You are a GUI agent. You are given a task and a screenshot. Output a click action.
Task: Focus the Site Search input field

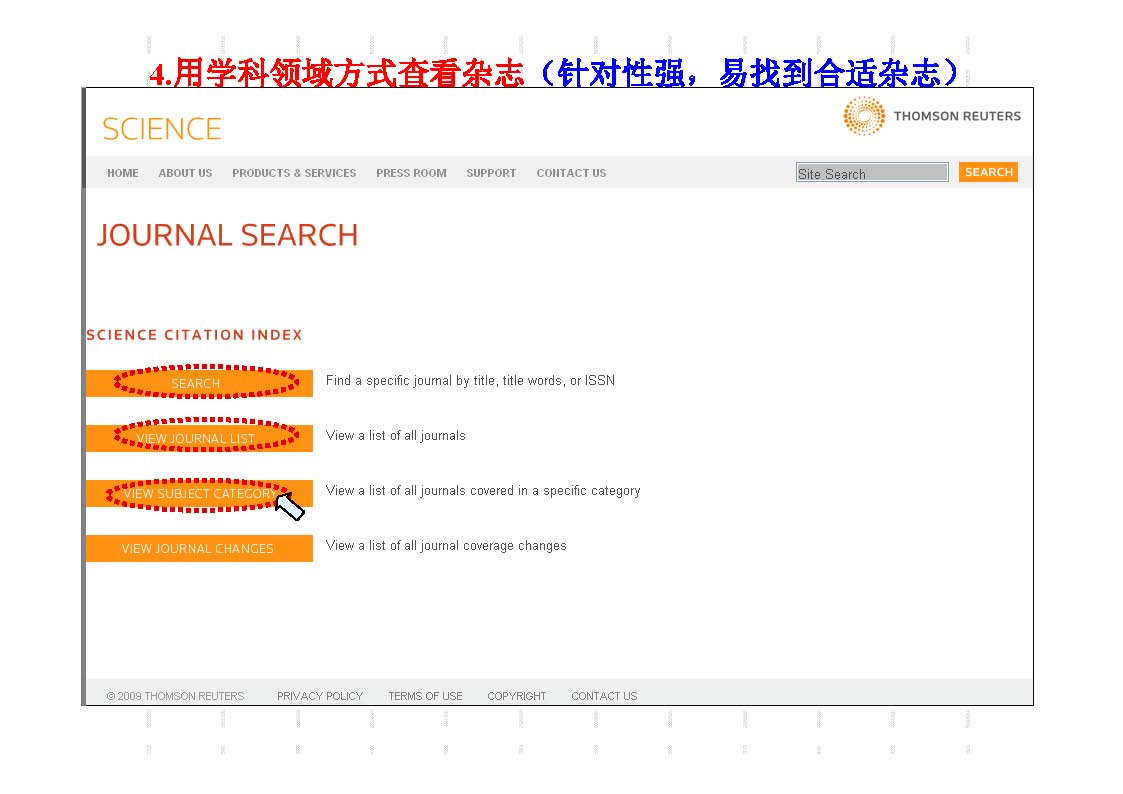pyautogui.click(x=871, y=173)
